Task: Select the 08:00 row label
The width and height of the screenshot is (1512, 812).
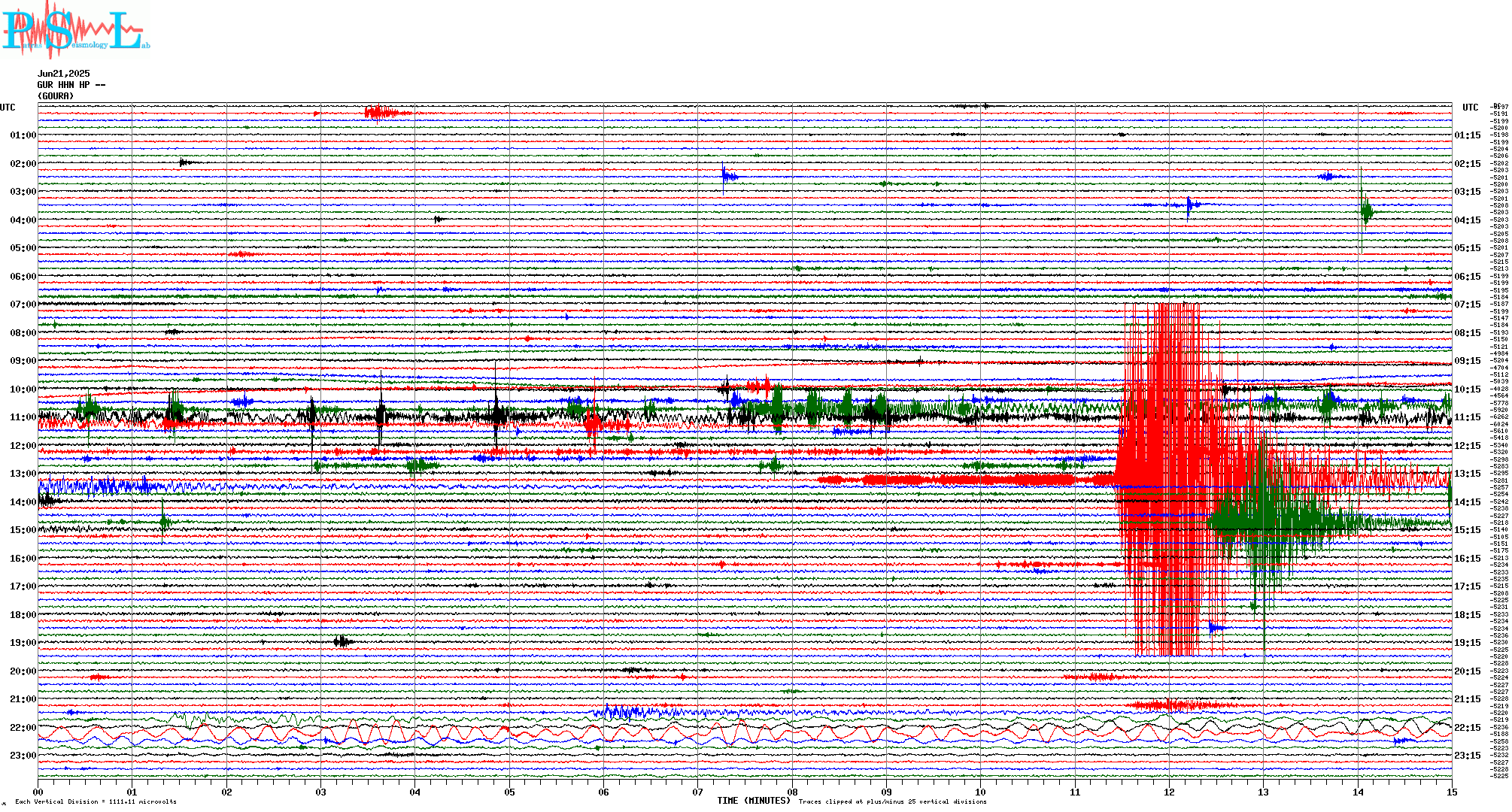Action: [x=23, y=333]
